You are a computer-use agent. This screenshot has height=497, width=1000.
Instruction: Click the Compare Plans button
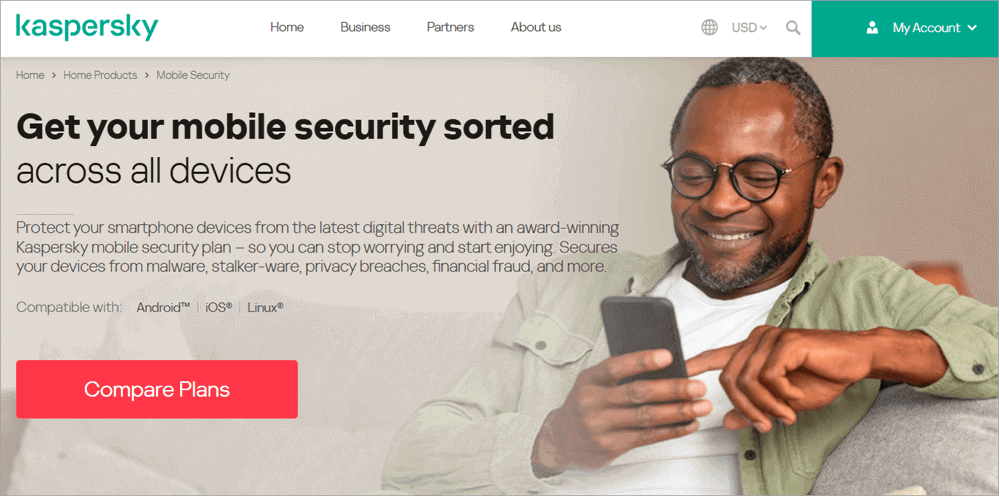pos(157,389)
